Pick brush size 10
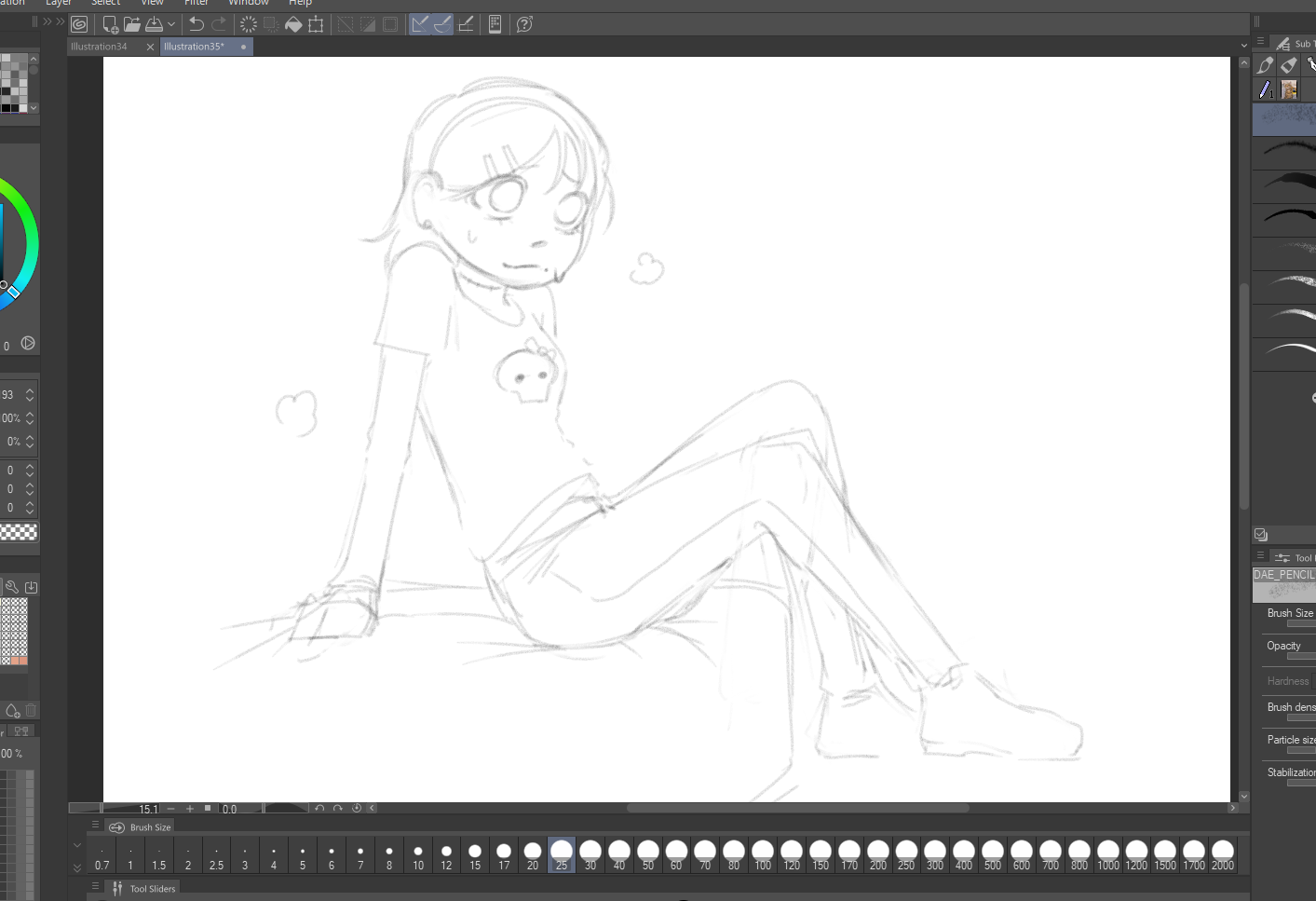This screenshot has width=1316, height=901. tap(418, 856)
